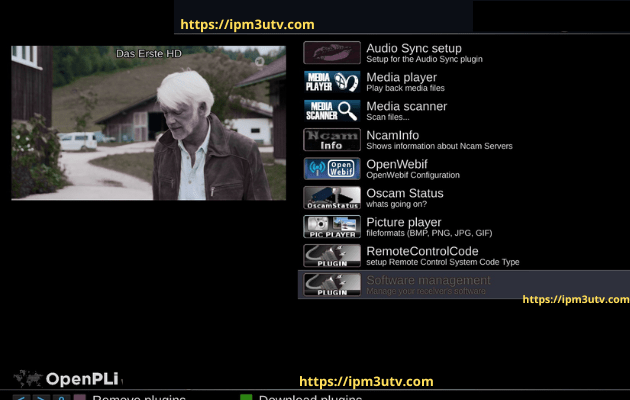Click the Media Scanner magnifier icon
Image resolution: width=630 pixels, height=400 pixels.
(x=331, y=111)
